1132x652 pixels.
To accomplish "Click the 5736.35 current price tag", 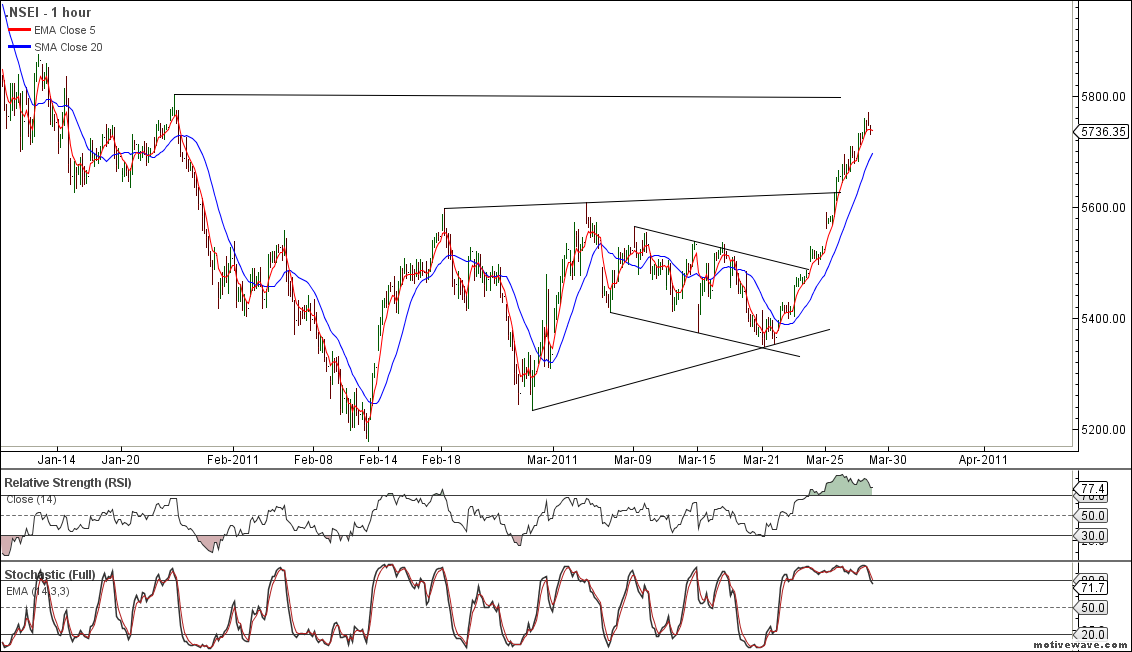I will [1103, 131].
